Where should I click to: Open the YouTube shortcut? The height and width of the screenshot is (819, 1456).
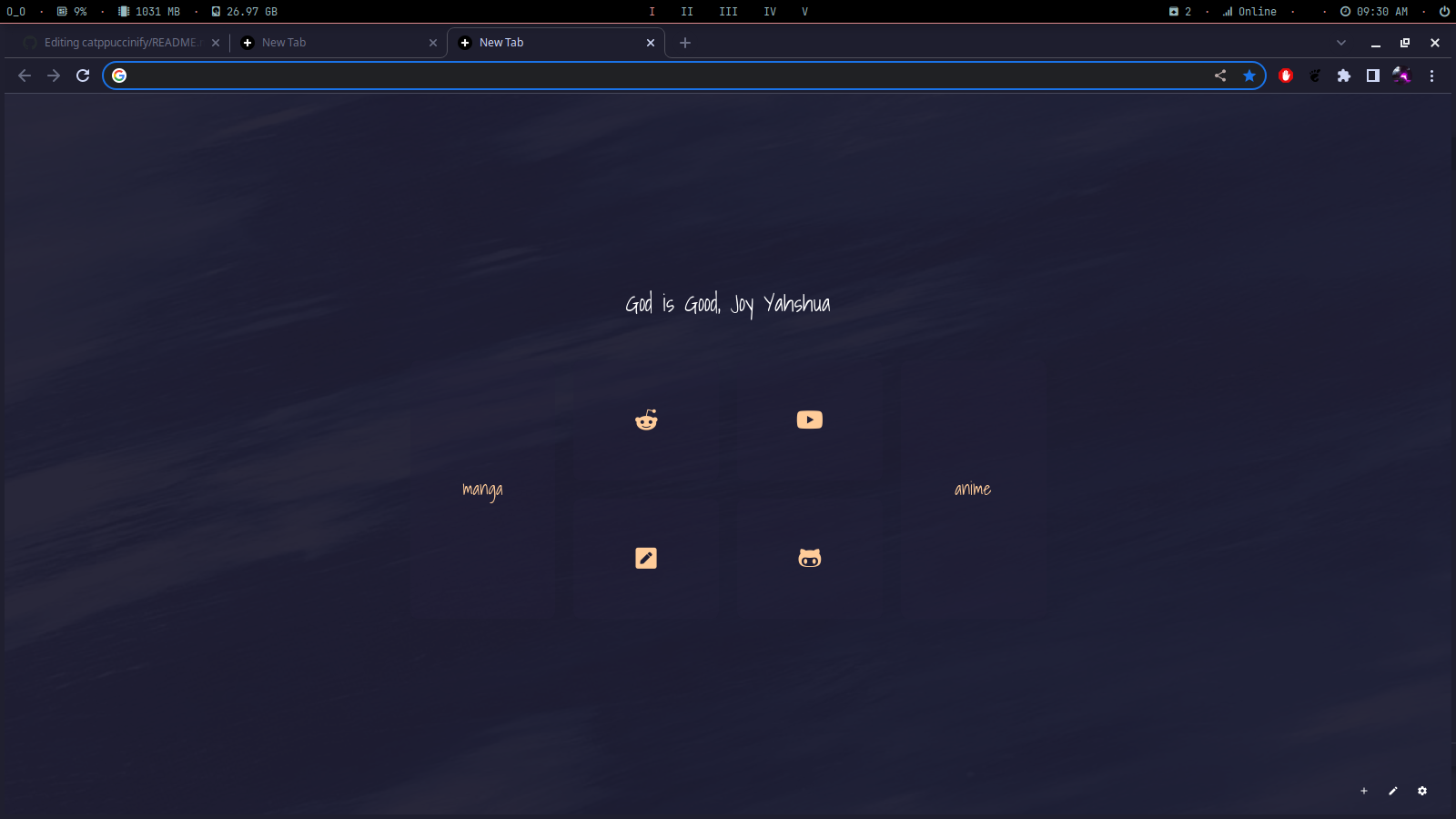coord(810,420)
